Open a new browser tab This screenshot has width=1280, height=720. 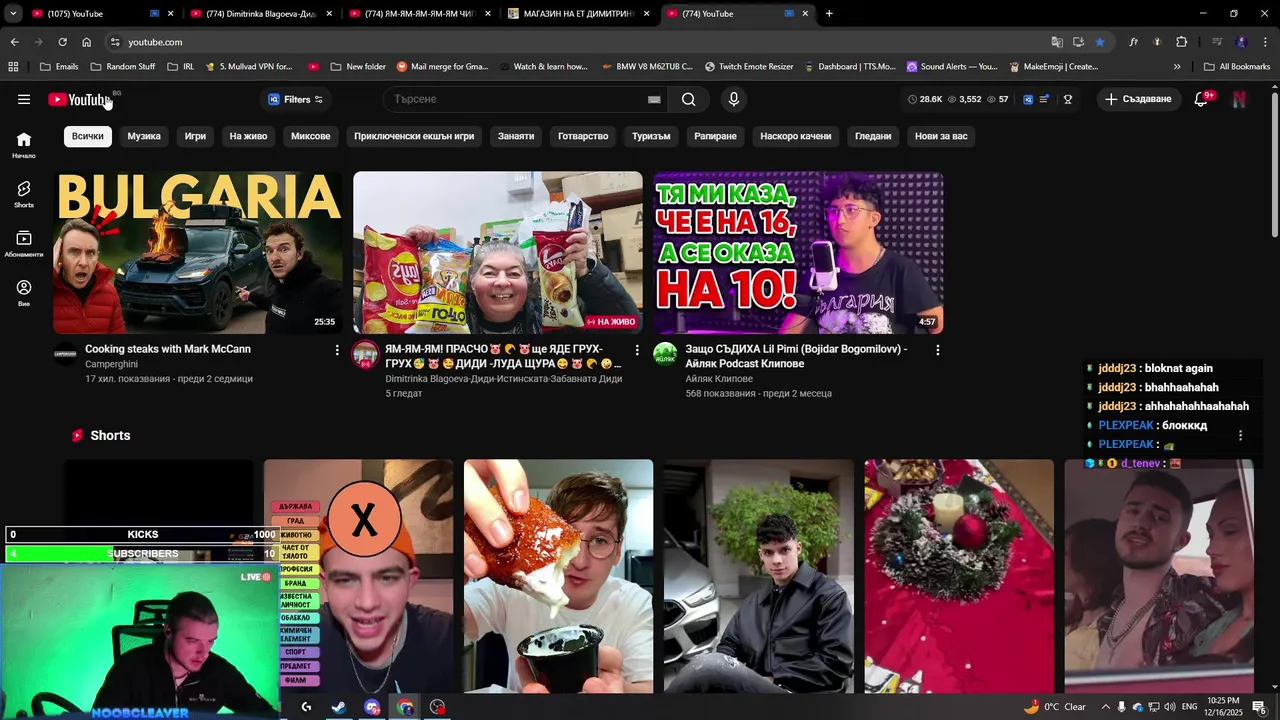829,14
